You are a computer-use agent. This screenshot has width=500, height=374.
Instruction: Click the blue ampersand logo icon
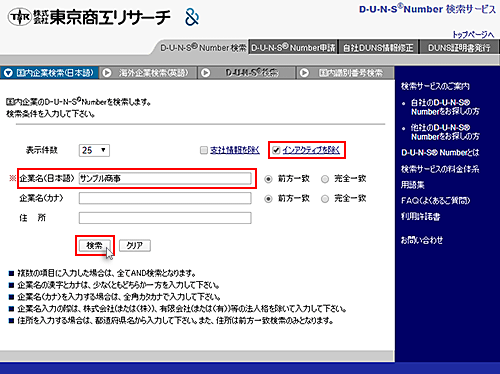(192, 17)
